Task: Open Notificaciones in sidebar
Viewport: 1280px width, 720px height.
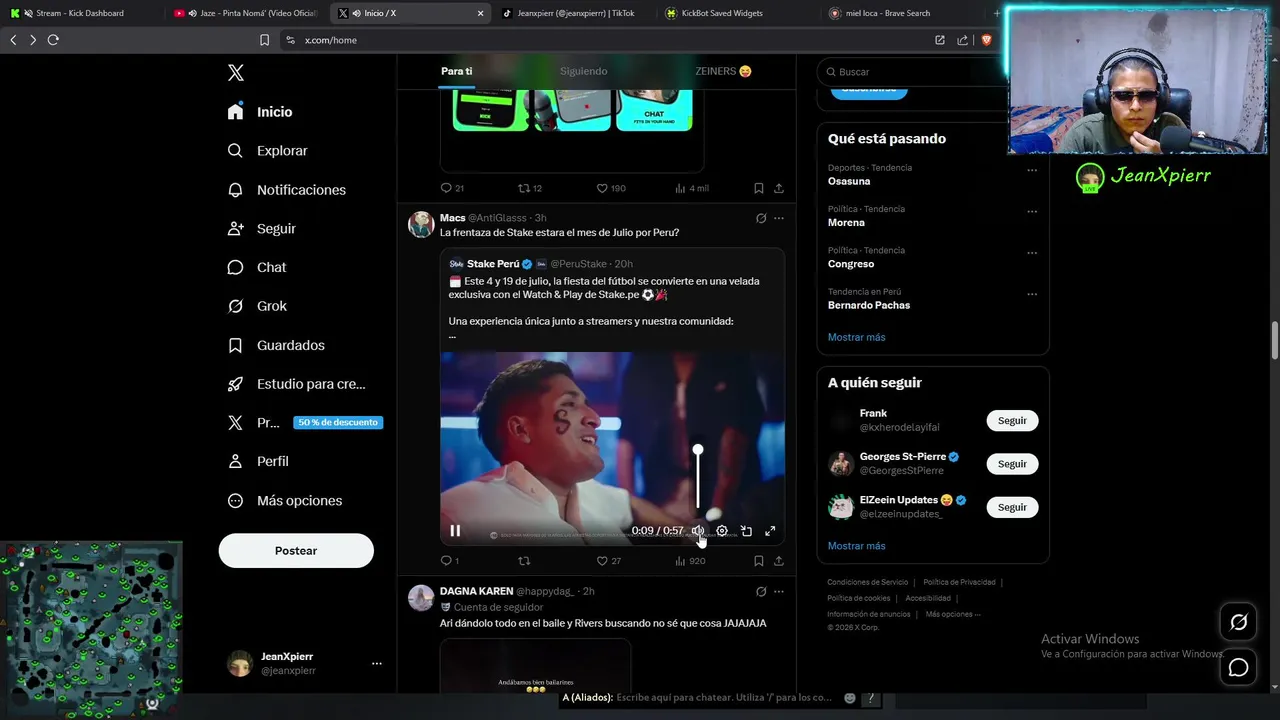Action: tap(286, 190)
